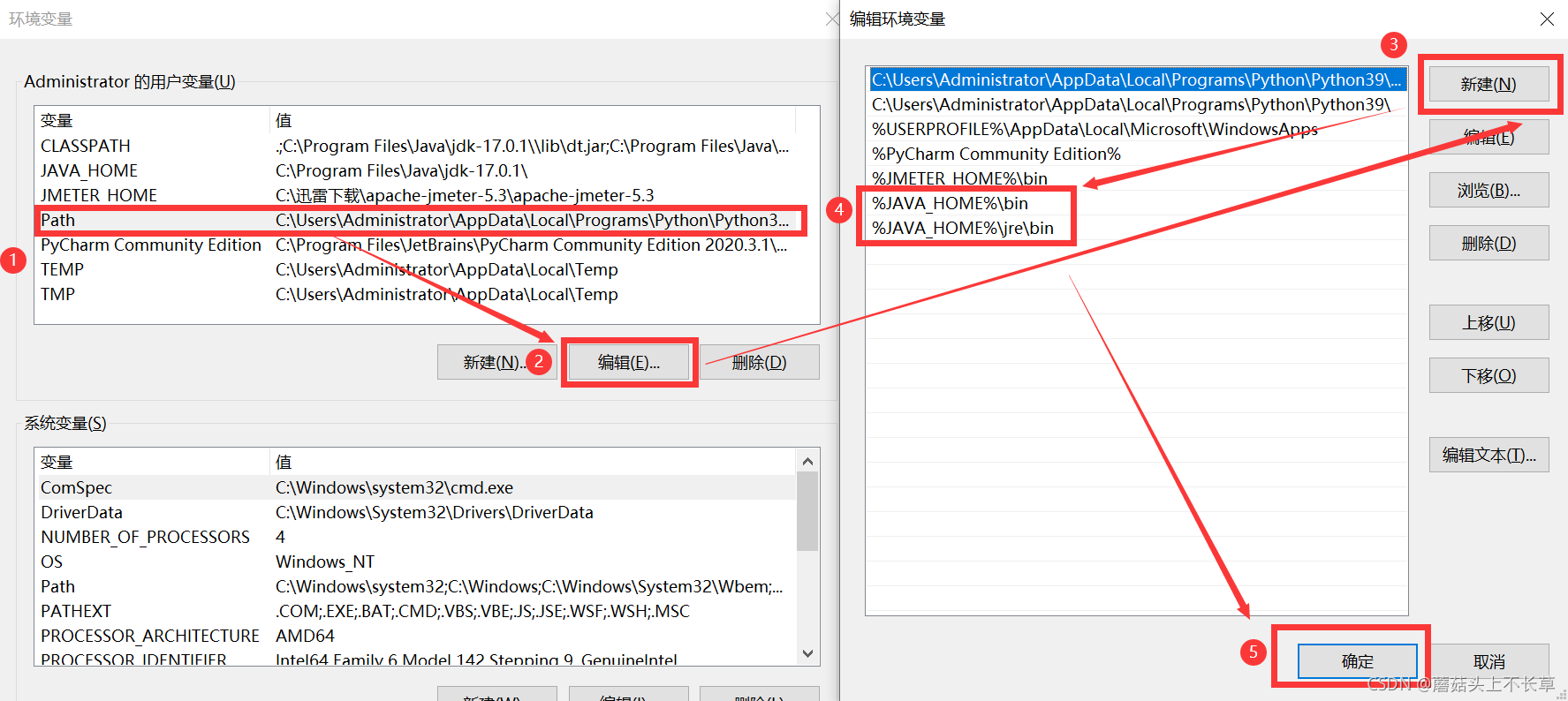Select the PATHEXT system variable
This screenshot has width=1568, height=701.
click(416, 611)
